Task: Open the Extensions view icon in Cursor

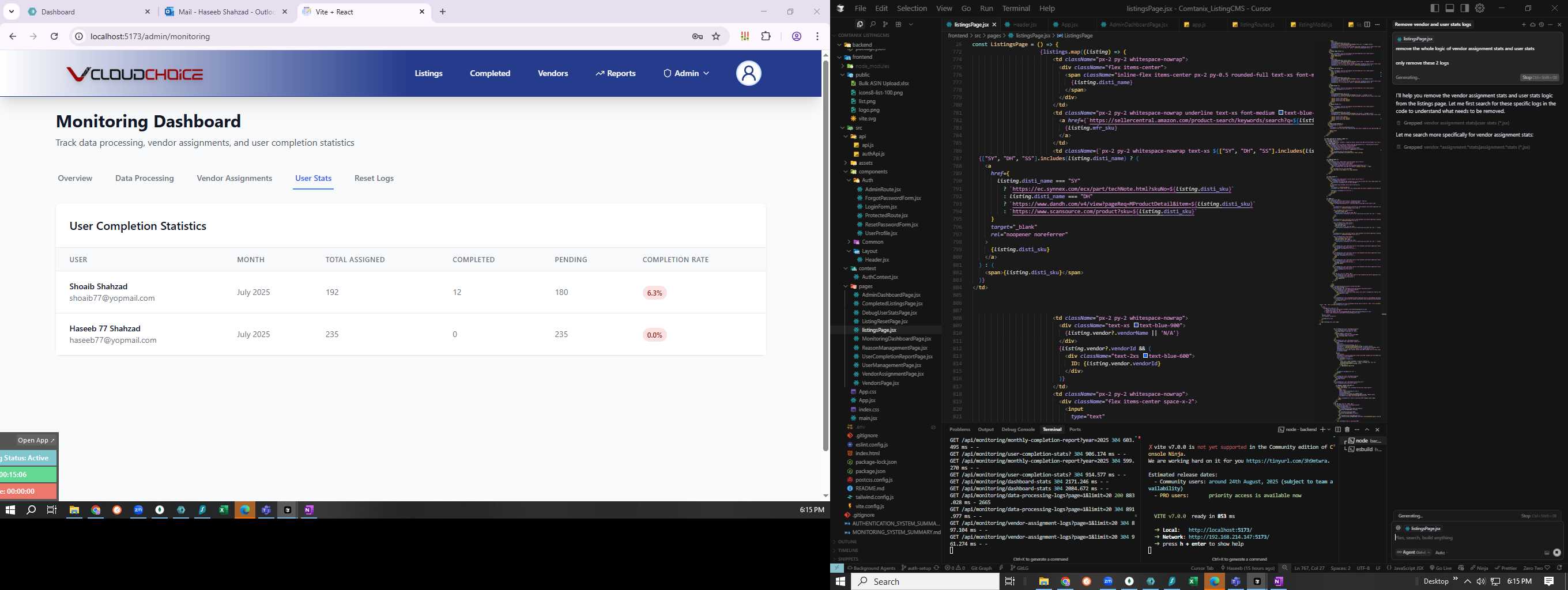Action: point(899,24)
